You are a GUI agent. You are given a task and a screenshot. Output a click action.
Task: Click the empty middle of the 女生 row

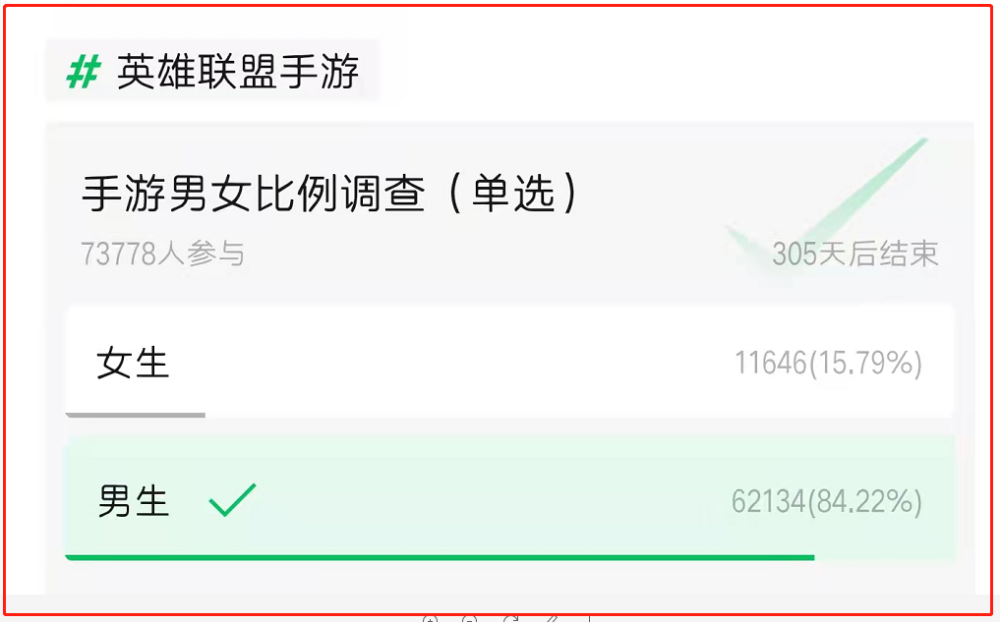coord(446,362)
